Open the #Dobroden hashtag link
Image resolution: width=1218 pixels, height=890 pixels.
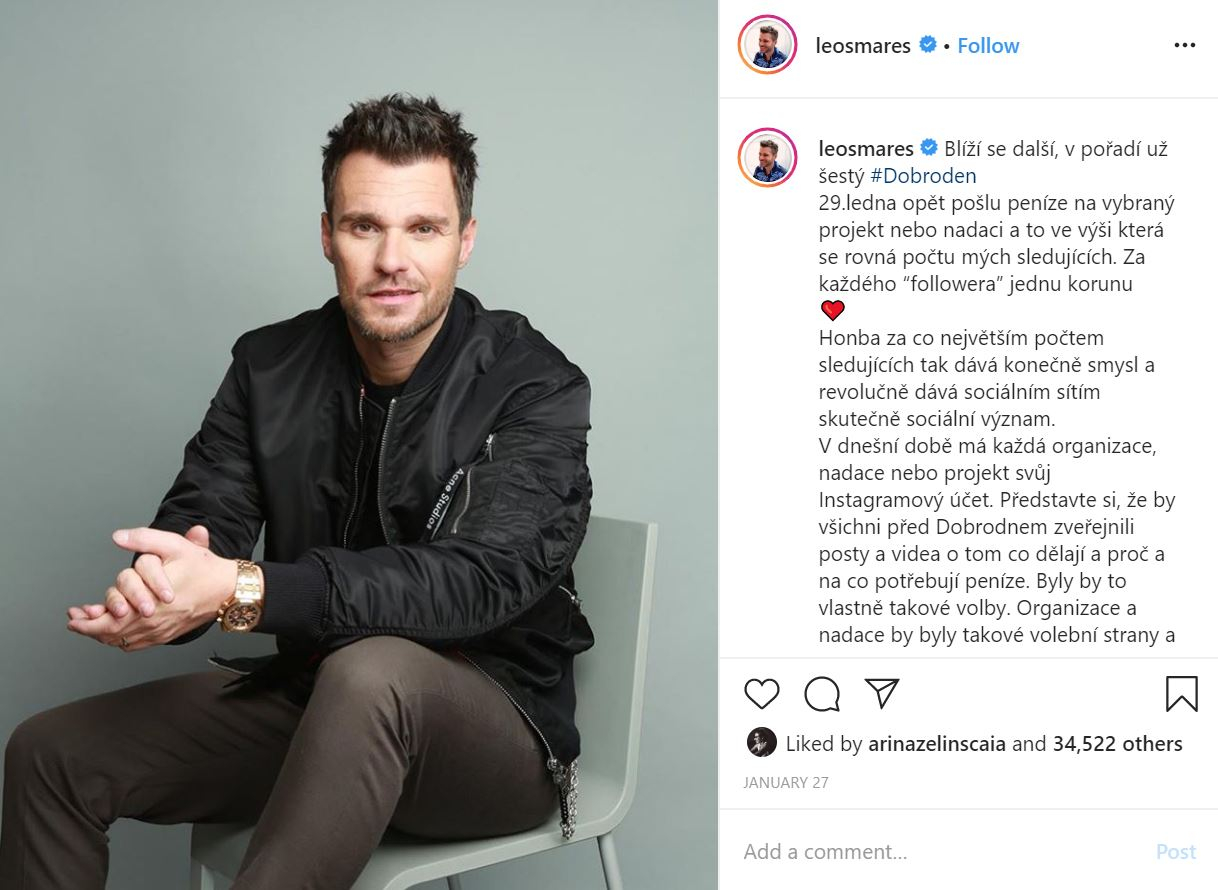[x=923, y=176]
